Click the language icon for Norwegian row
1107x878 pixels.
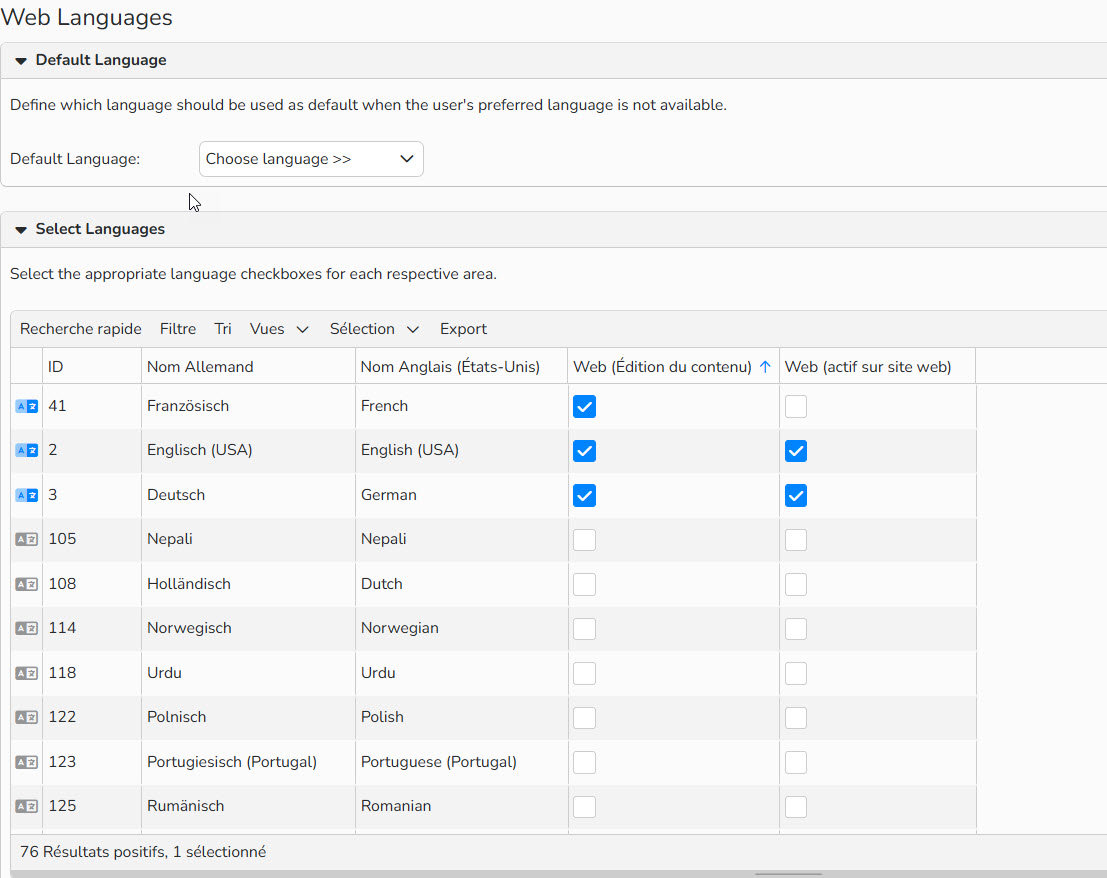point(27,628)
